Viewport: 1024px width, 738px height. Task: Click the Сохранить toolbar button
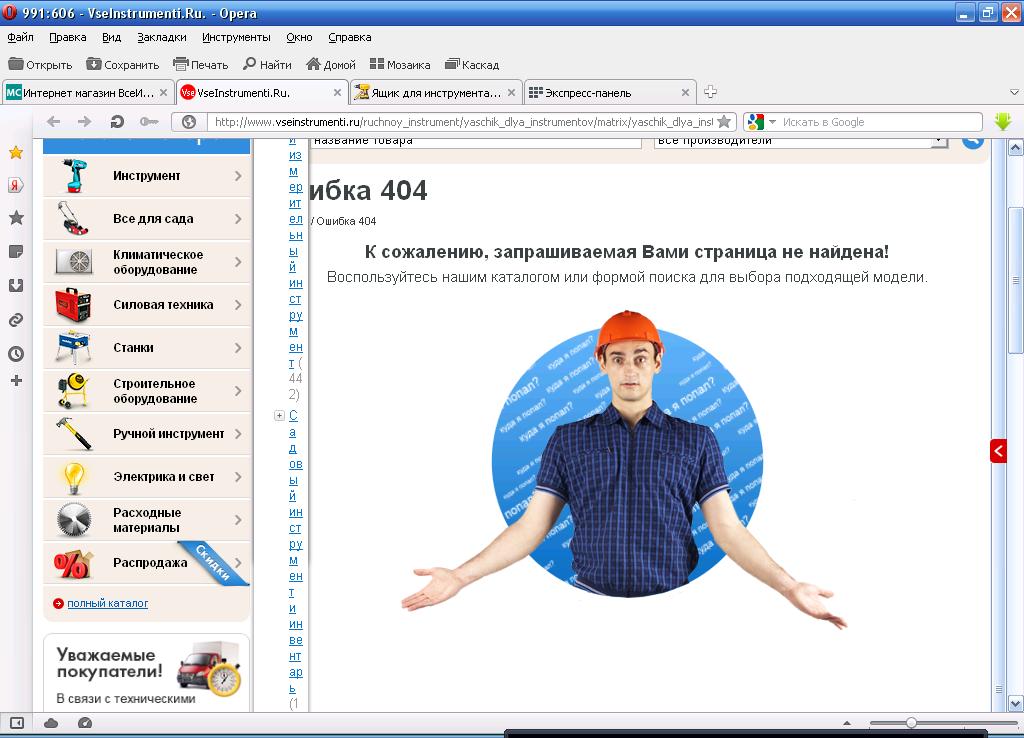coord(123,65)
